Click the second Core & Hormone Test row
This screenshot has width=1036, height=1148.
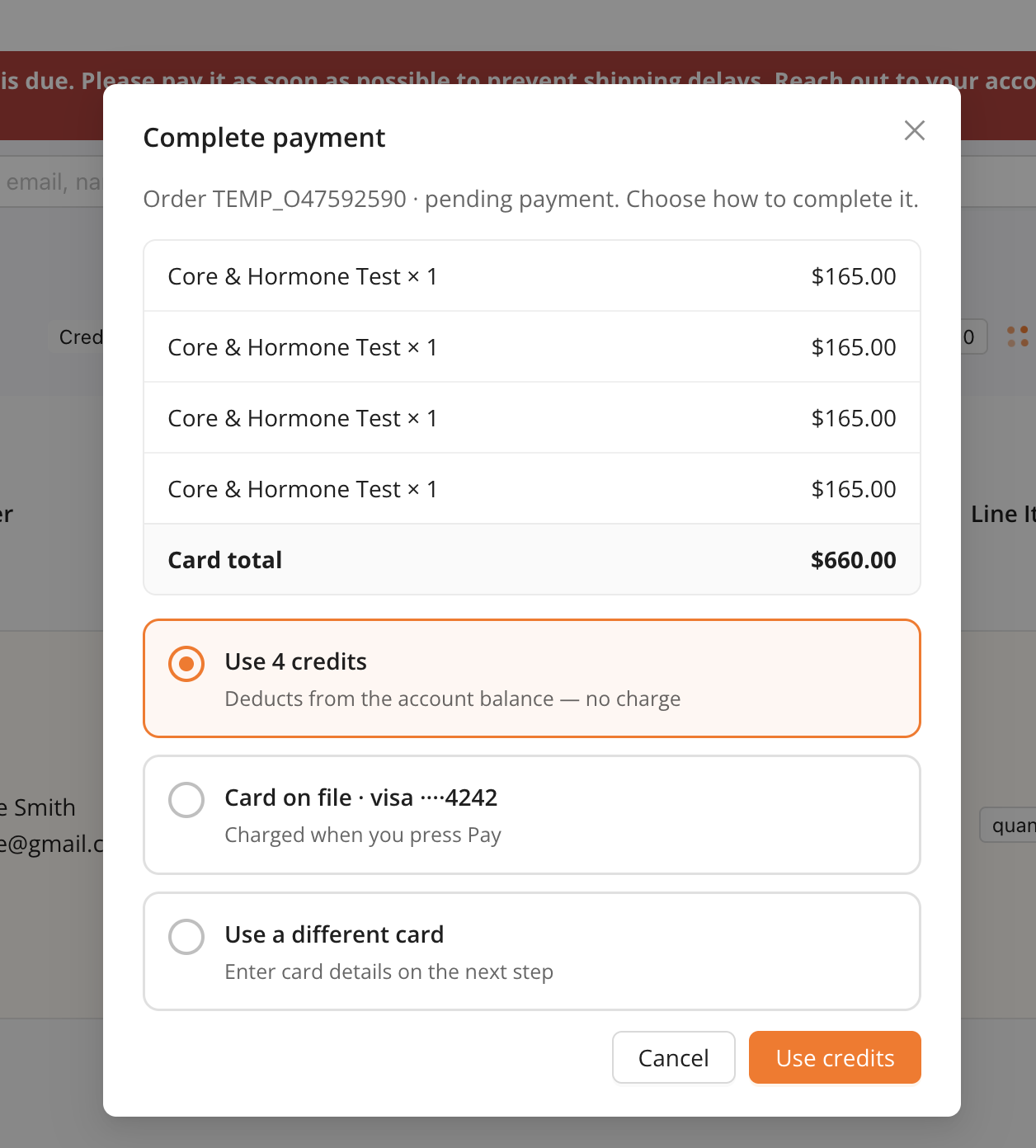532,347
